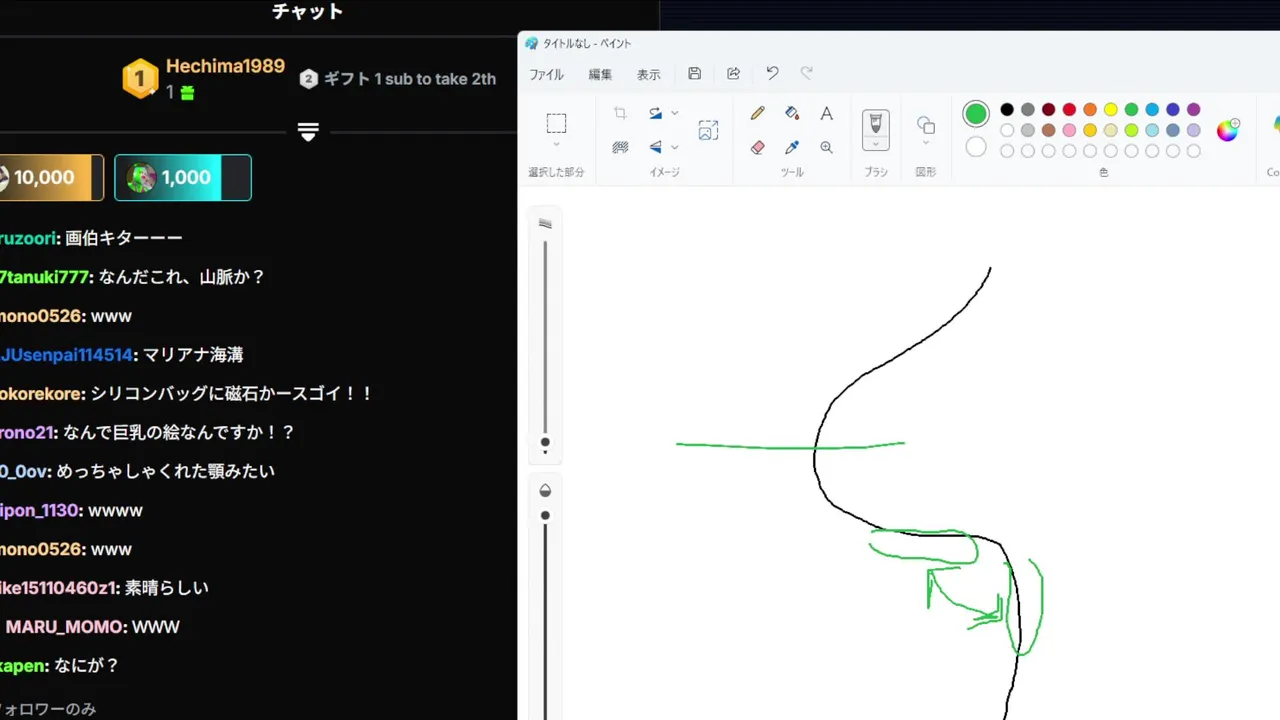Open the Edit colors wheel in Paint
Viewport: 1280px width, 720px height.
(1228, 130)
